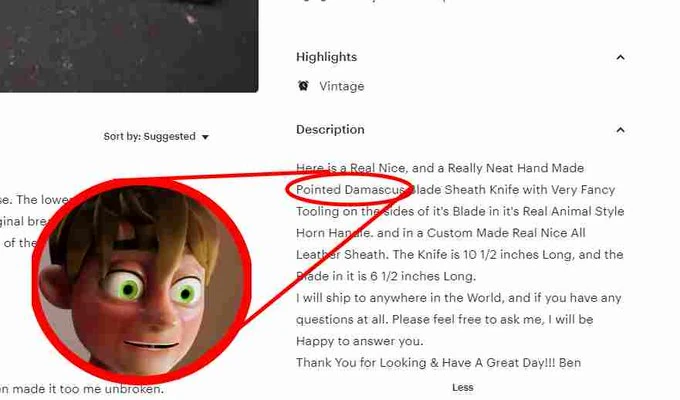This screenshot has height=400, width=680.
Task: Click the circled Pointed Damascus text
Action: click(350, 190)
